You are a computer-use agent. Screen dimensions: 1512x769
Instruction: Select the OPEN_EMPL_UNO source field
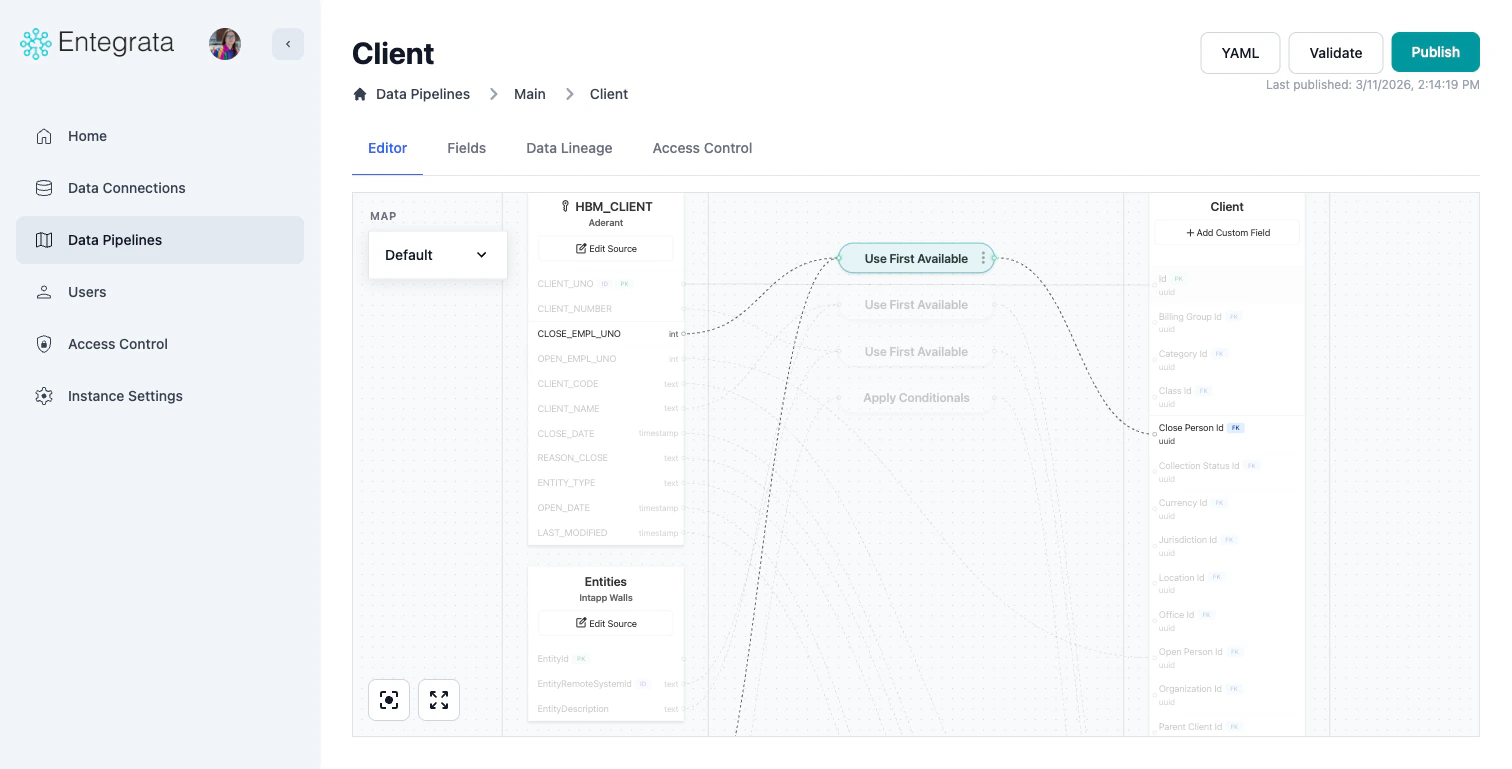[x=606, y=359]
